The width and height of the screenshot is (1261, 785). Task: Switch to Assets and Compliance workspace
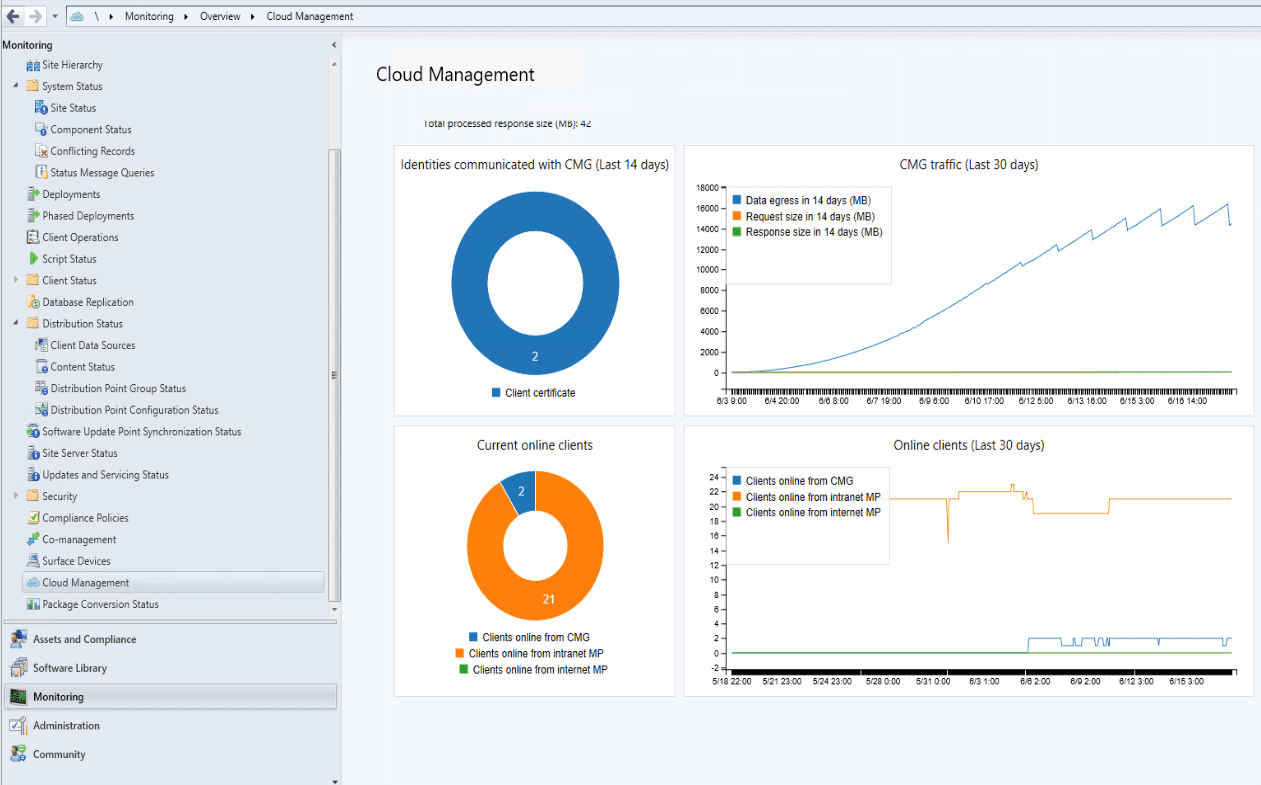click(84, 639)
